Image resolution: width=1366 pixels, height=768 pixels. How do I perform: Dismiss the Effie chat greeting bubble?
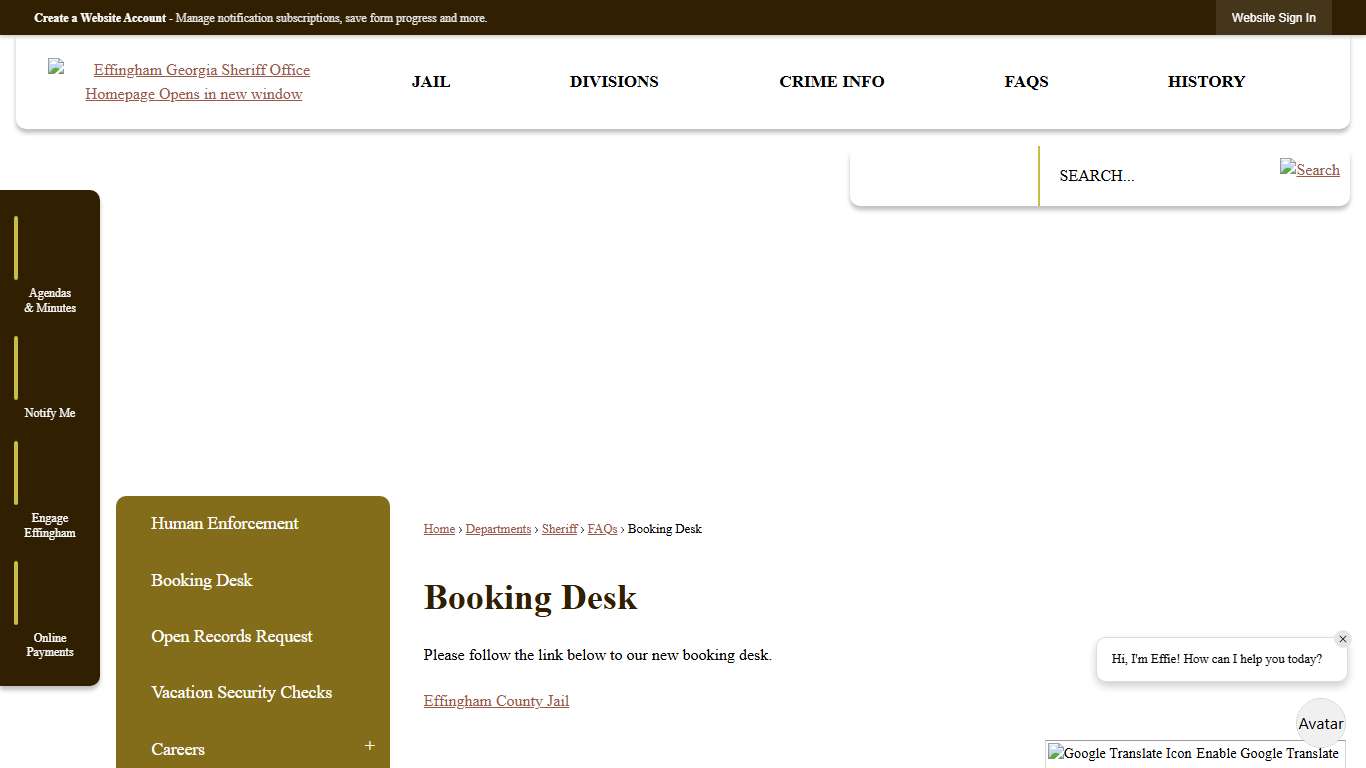pos(1343,638)
